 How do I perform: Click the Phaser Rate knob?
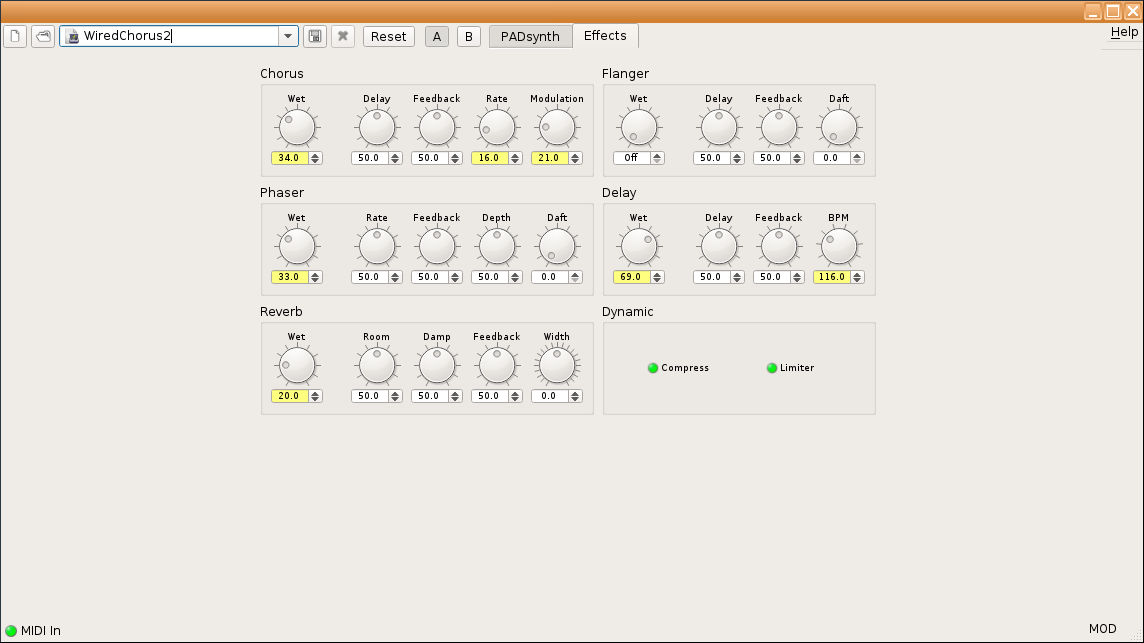377,247
